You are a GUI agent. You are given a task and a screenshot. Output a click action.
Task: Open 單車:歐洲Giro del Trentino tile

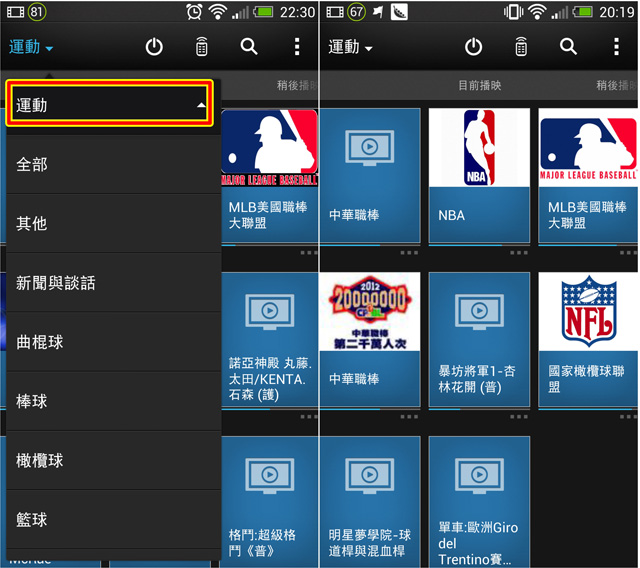(x=479, y=501)
